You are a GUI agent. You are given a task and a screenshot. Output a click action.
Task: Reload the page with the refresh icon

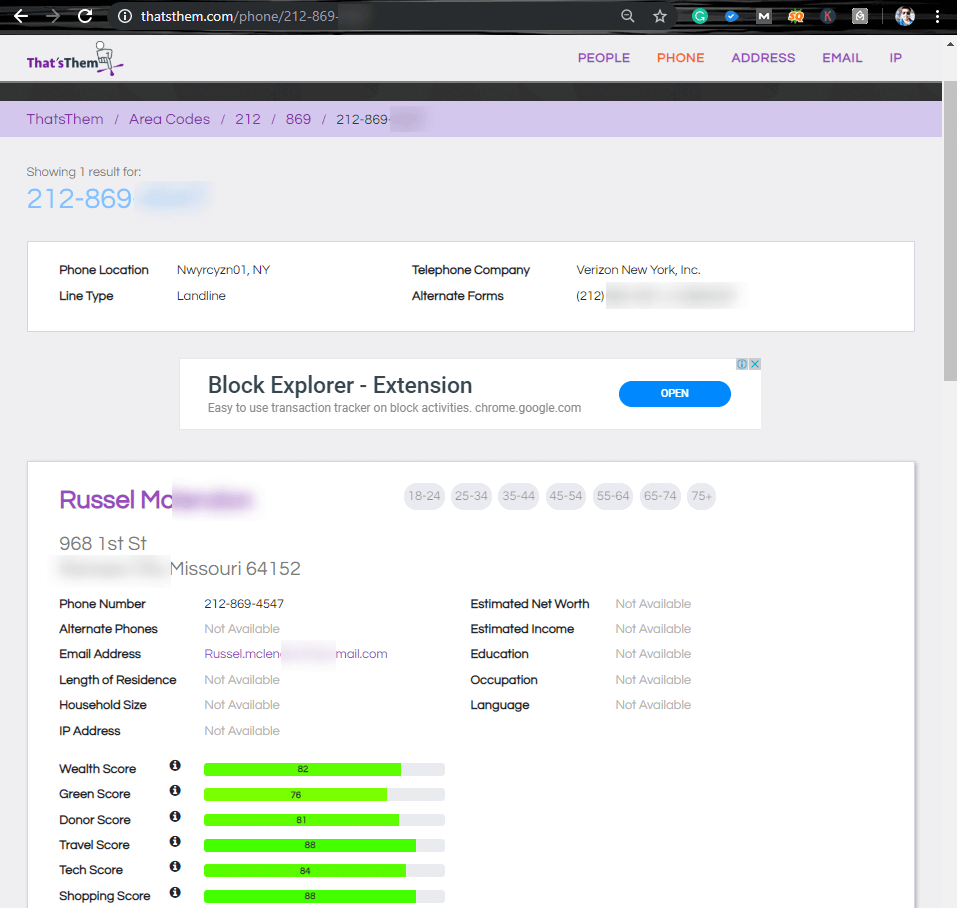pos(85,16)
